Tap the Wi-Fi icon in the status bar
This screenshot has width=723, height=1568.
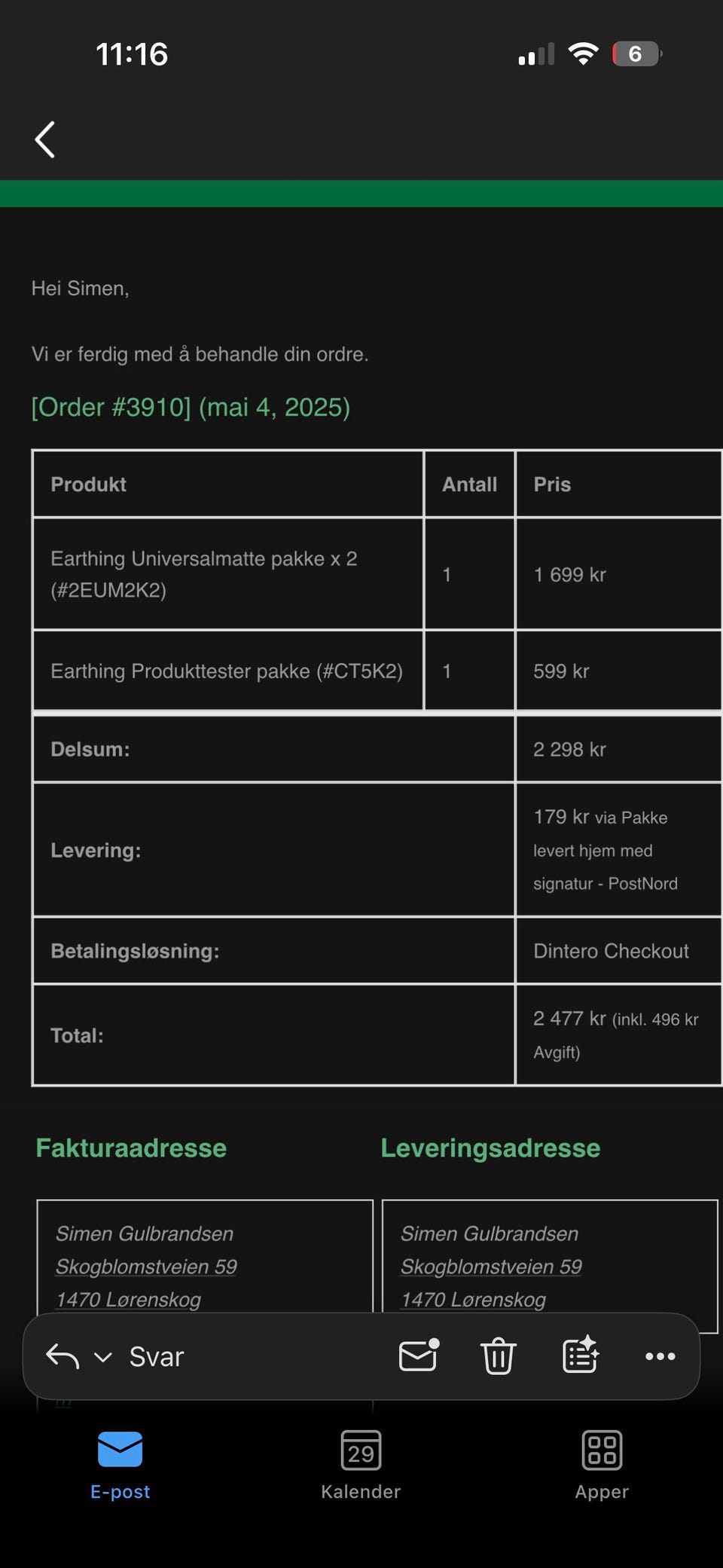pos(583,54)
